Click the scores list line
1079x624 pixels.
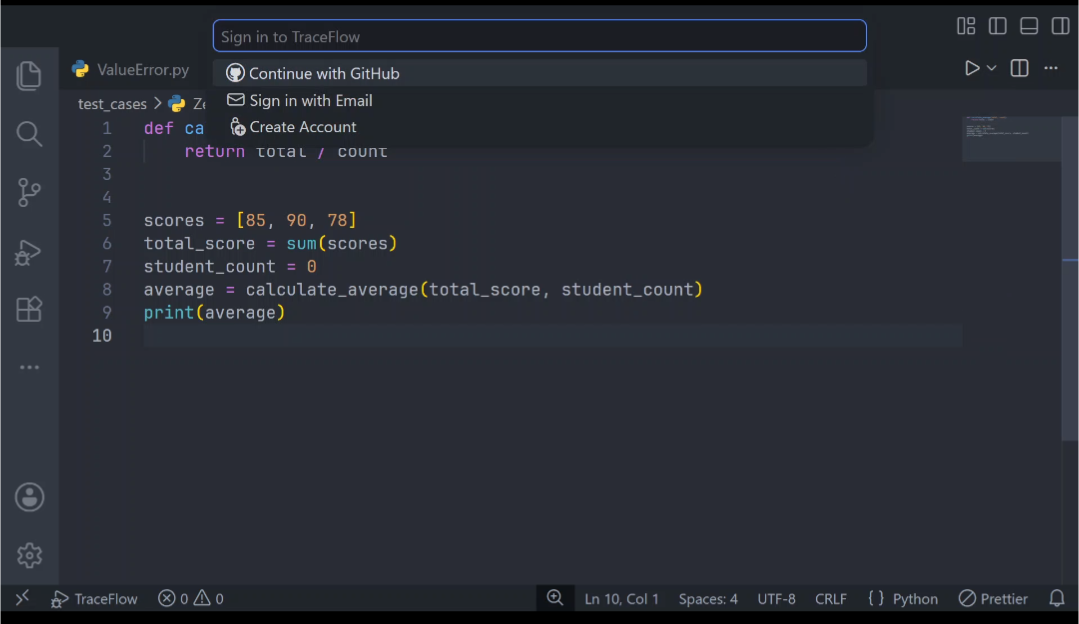[250, 220]
